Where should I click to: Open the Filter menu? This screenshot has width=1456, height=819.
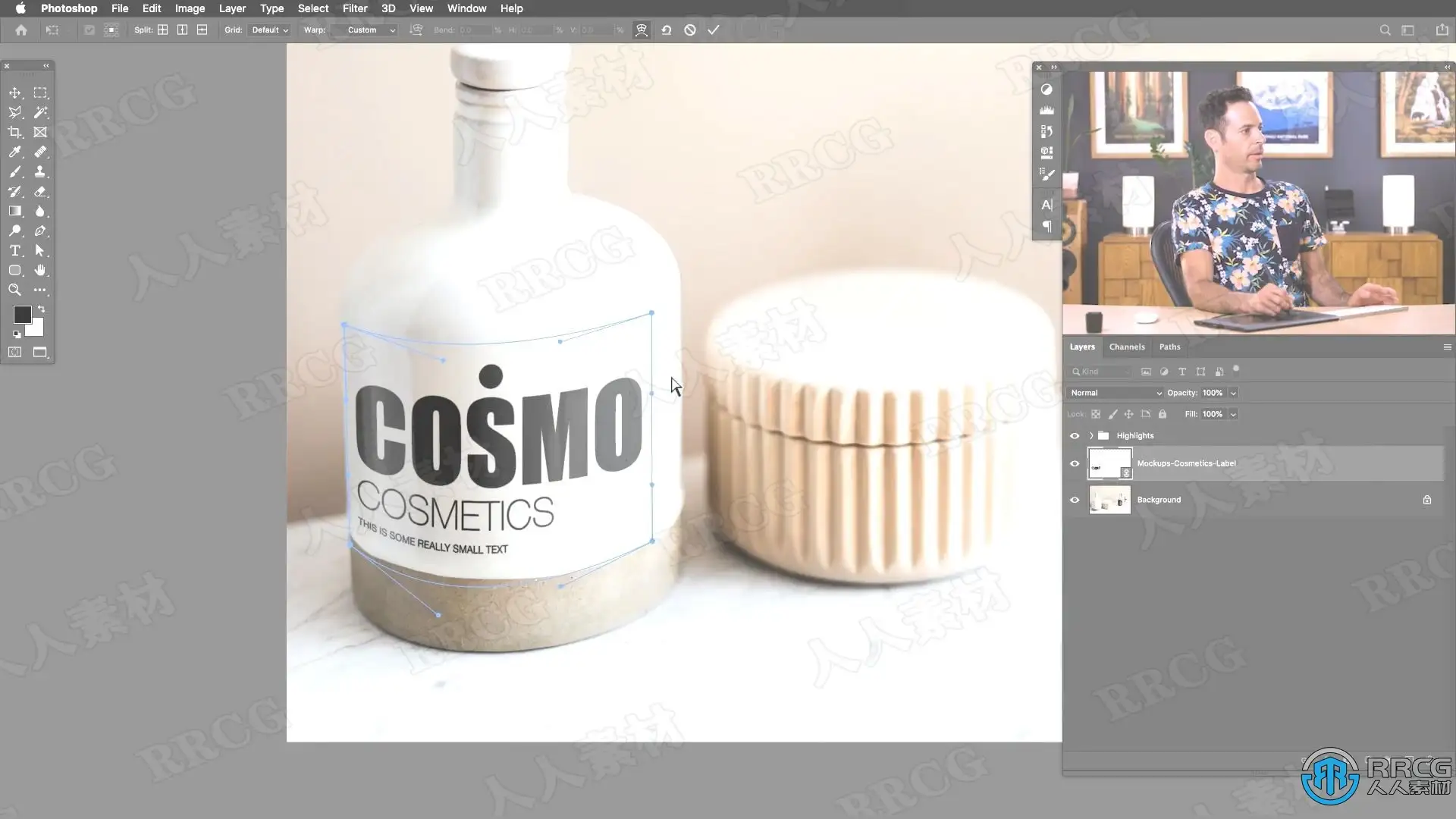coord(354,8)
